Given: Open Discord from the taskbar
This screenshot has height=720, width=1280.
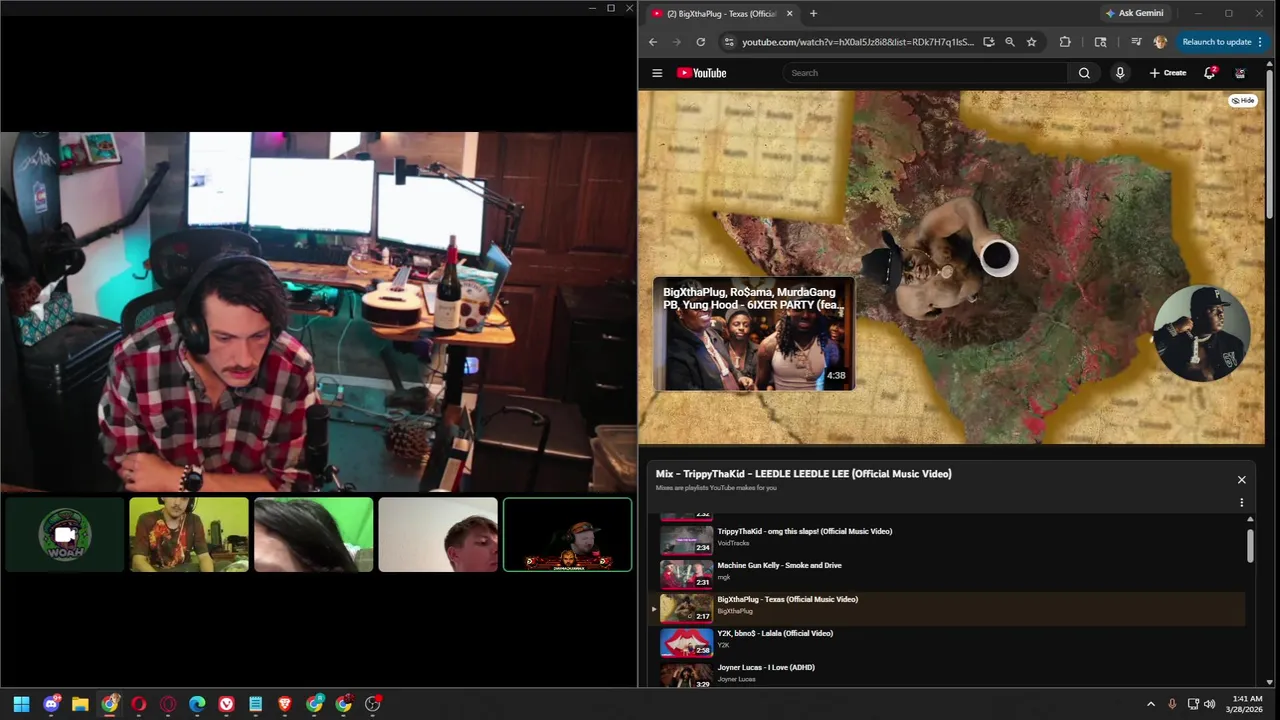Looking at the screenshot, I should point(51,704).
